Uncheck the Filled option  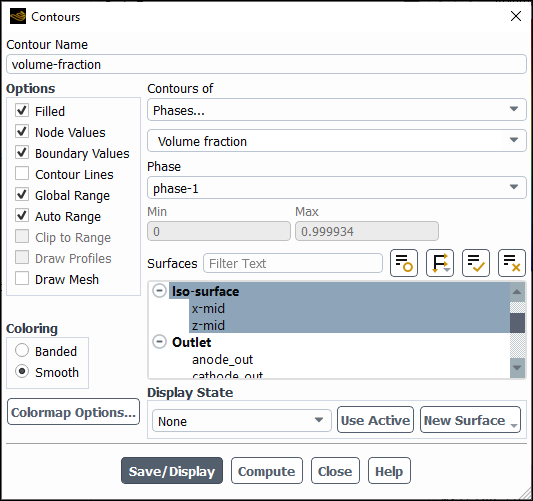click(22, 111)
